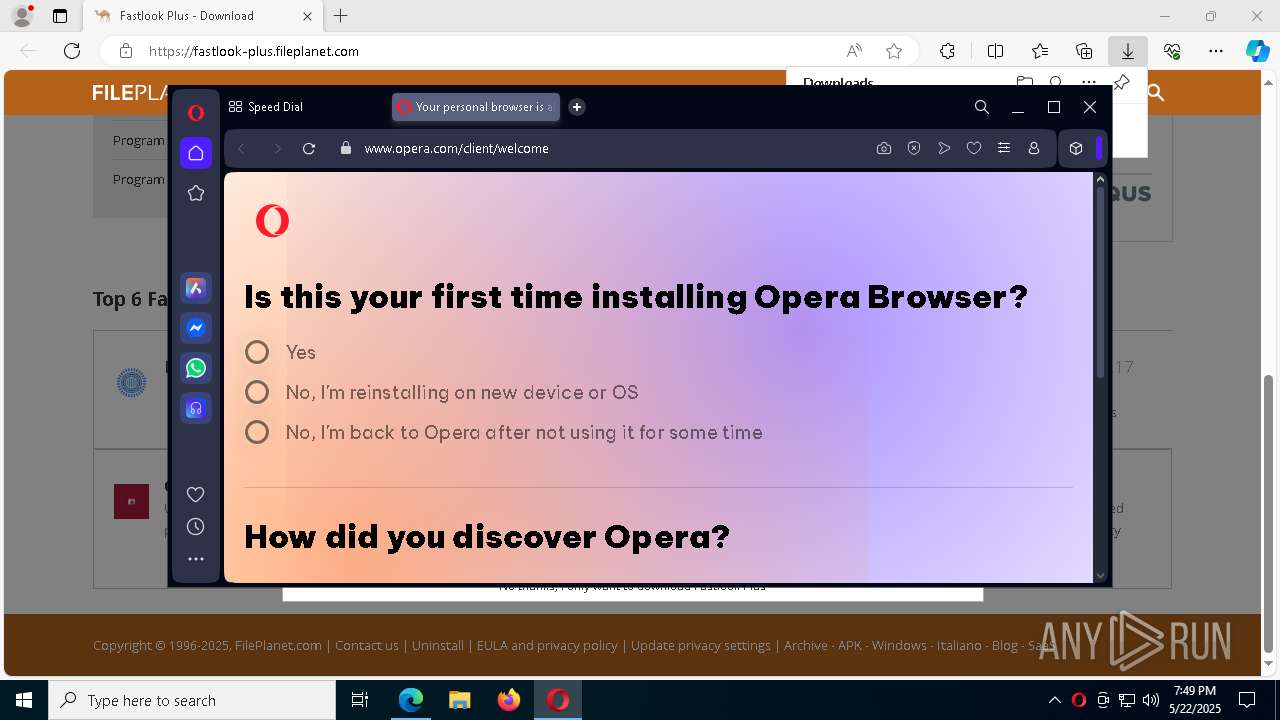1280x720 pixels.
Task: Open WhatsApp in the Opera sidebar
Action: tap(196, 368)
